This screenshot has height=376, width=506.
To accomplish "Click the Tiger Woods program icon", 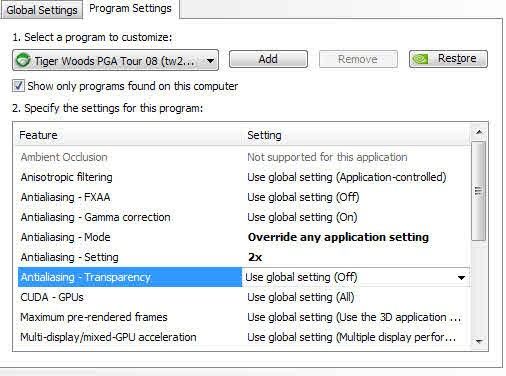I will click(x=23, y=60).
